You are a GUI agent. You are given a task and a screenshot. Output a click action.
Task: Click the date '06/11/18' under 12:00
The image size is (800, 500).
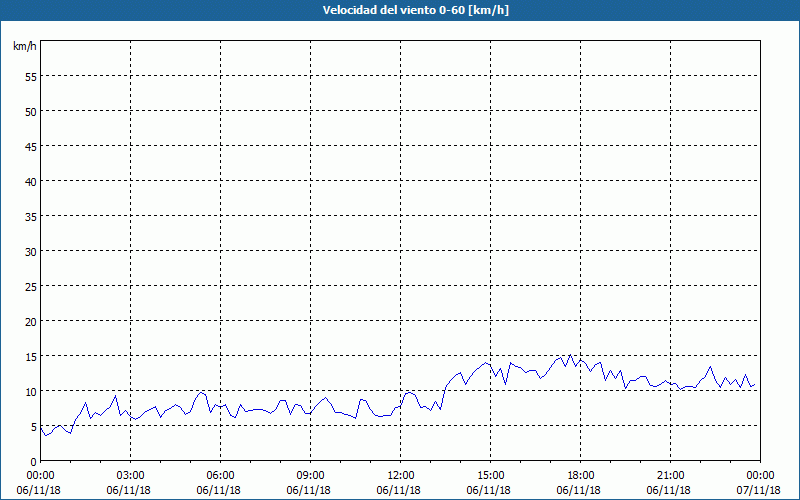click(x=398, y=490)
